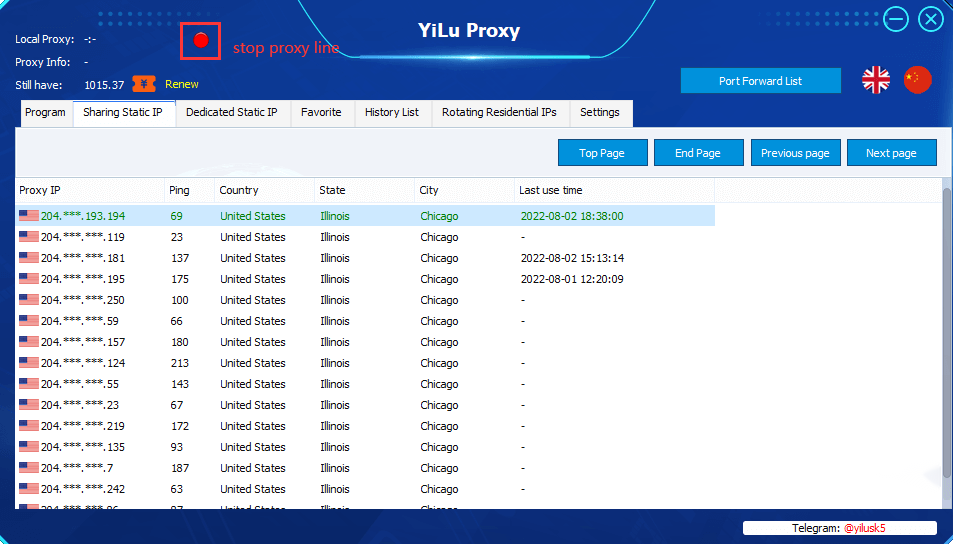
Task: Select proxy ending in .135
Action: click(x=365, y=447)
